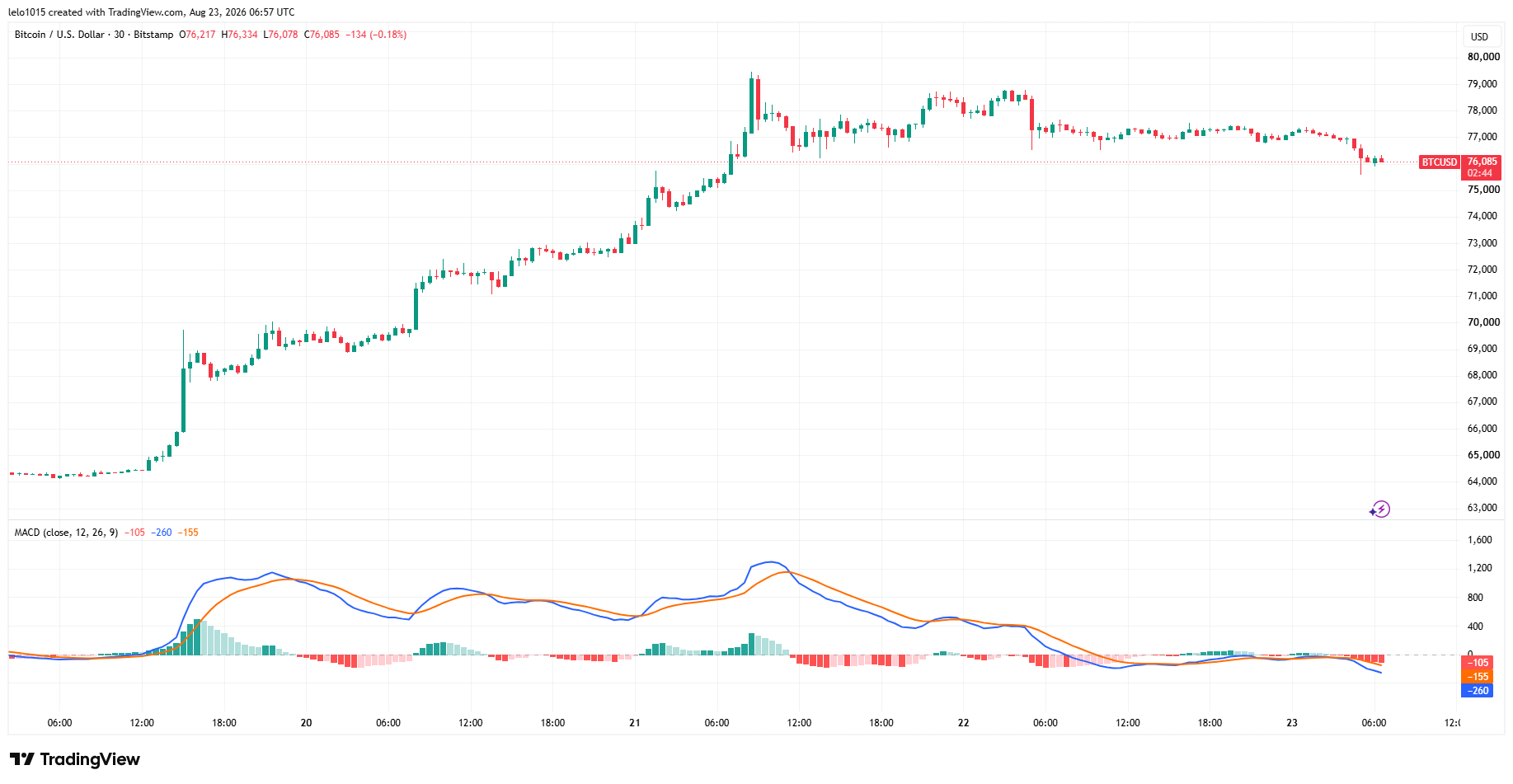Click the 63,000 price axis label
This screenshot has height=784, width=1513.
1483,508
